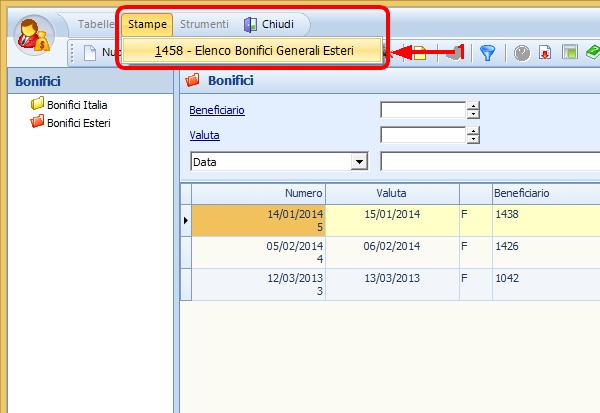Expand the Data dropdown combo box
600x413 pixels.
coord(359,161)
